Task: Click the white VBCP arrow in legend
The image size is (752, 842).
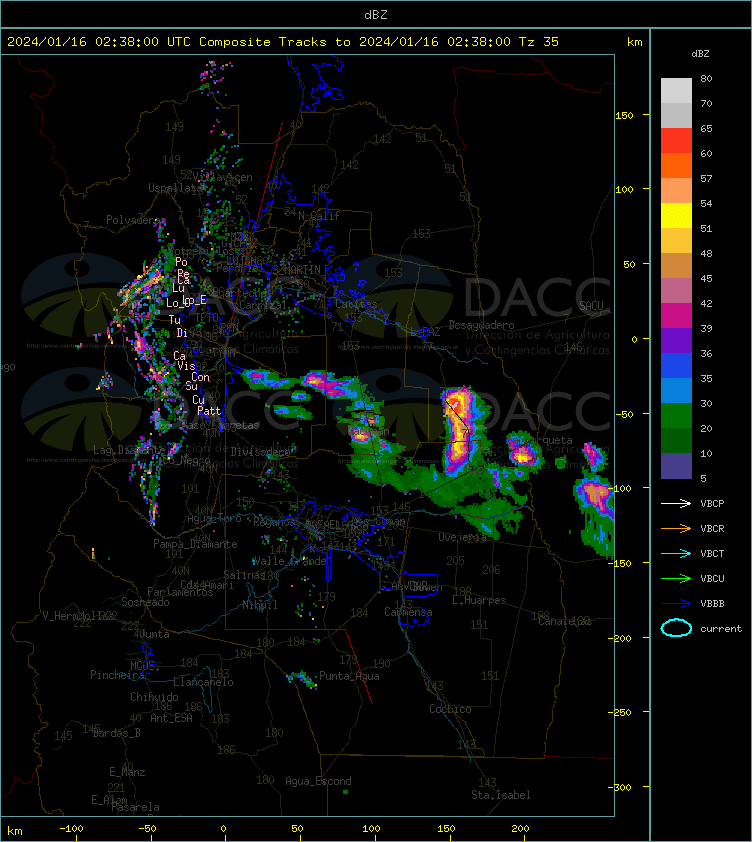Action: [676, 503]
